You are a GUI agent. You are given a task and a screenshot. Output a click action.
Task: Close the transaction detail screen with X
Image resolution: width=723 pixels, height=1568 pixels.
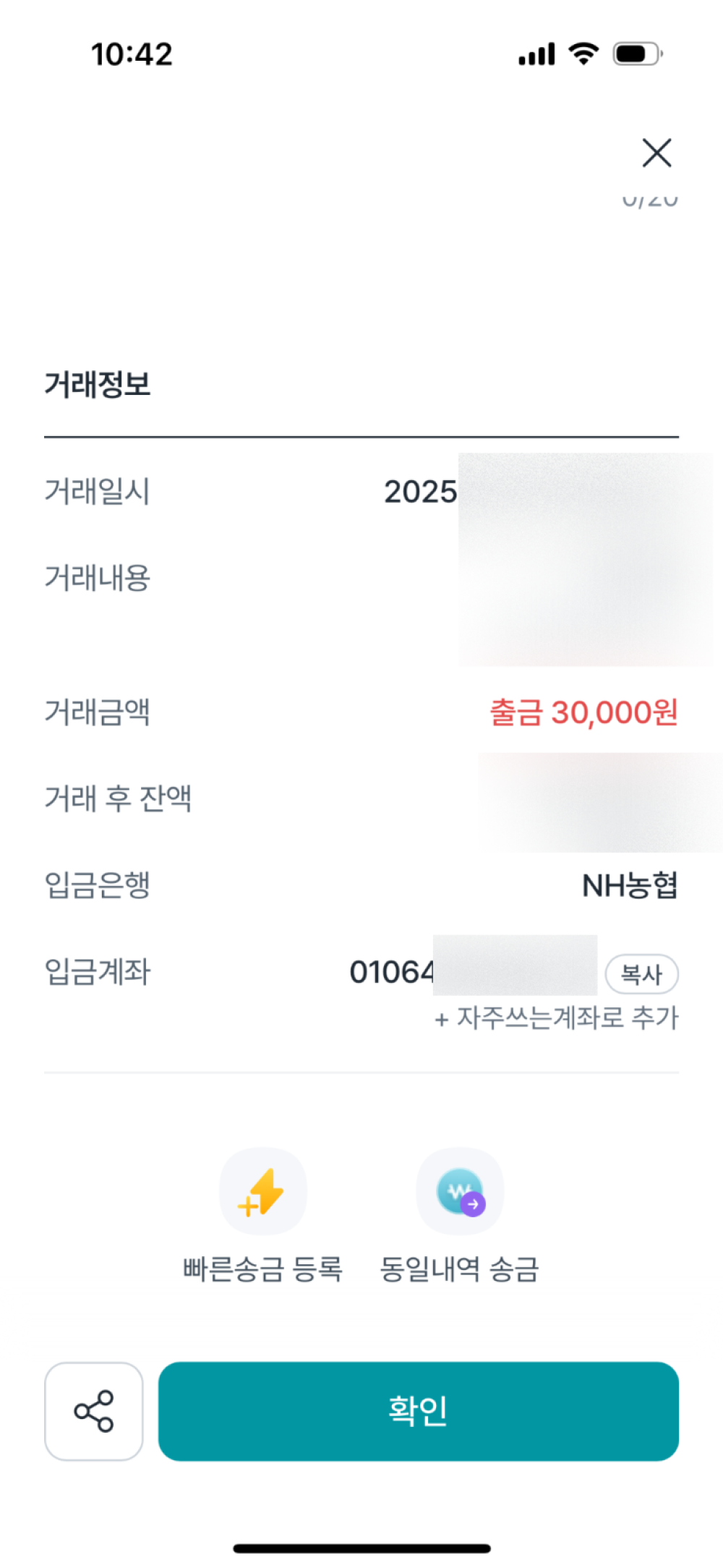pyautogui.click(x=656, y=153)
